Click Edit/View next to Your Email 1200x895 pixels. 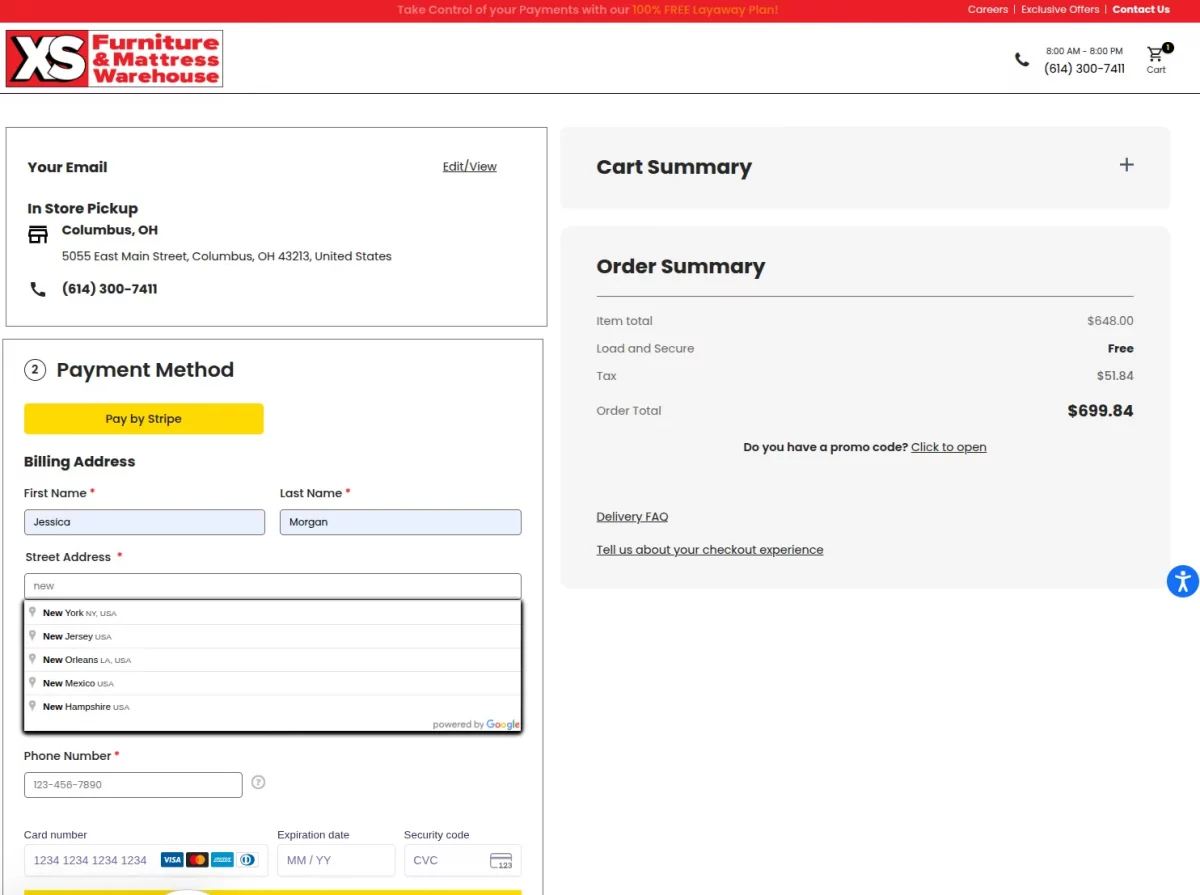pyautogui.click(x=469, y=166)
